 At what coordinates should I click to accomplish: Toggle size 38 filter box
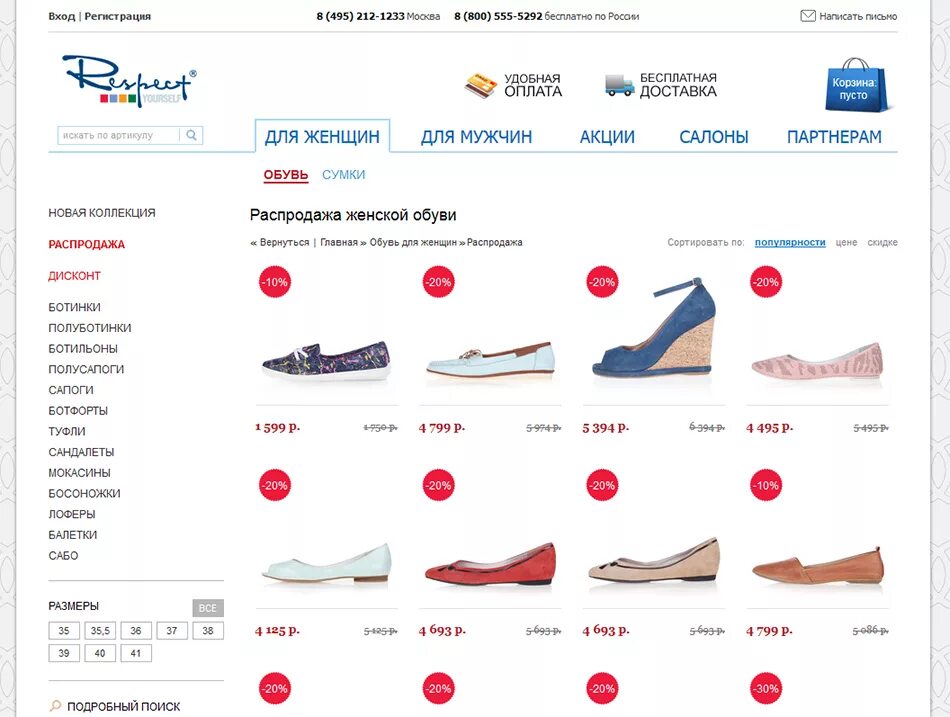coord(208,631)
